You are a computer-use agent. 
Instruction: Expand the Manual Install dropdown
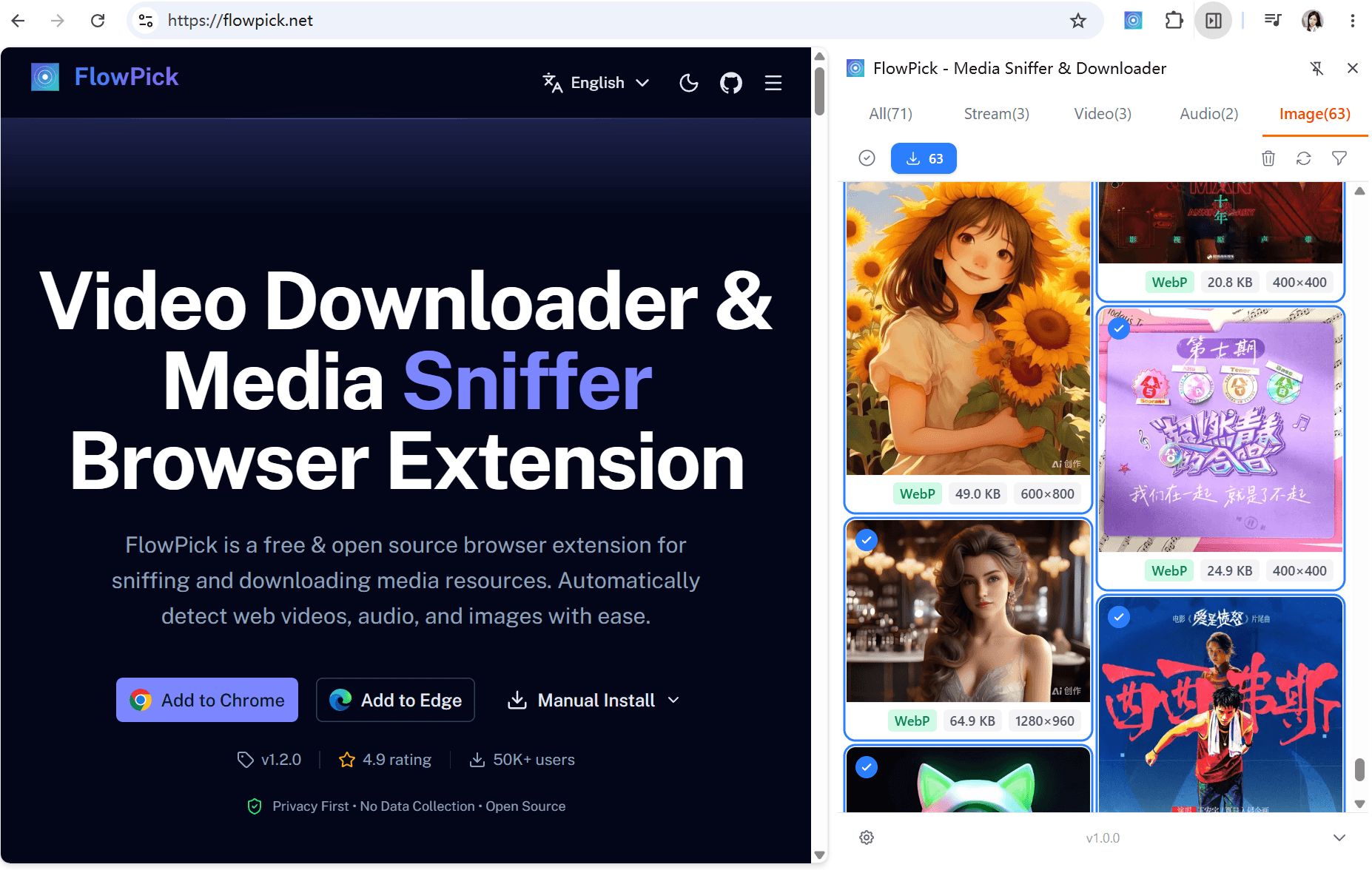pos(593,700)
